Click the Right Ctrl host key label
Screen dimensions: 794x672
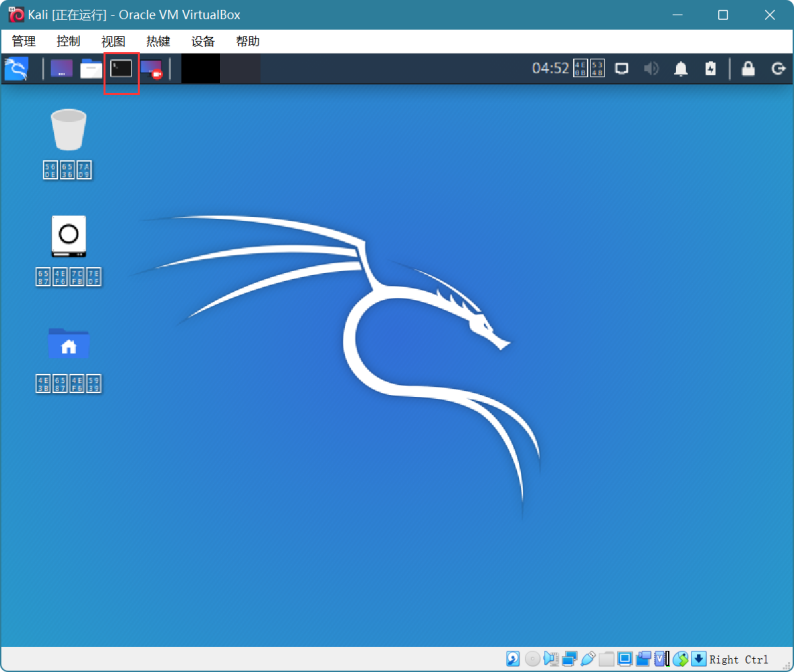[x=738, y=659]
